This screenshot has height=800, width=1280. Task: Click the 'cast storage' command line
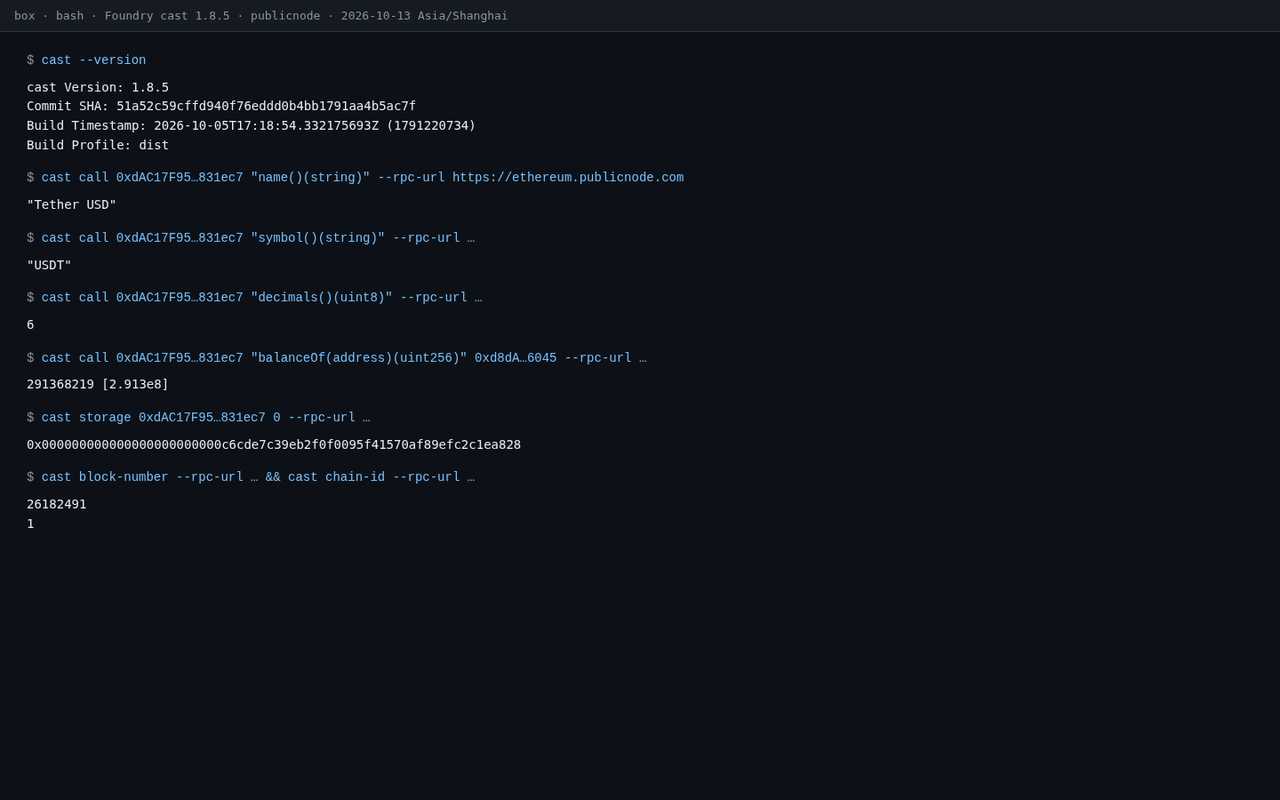click(x=198, y=418)
